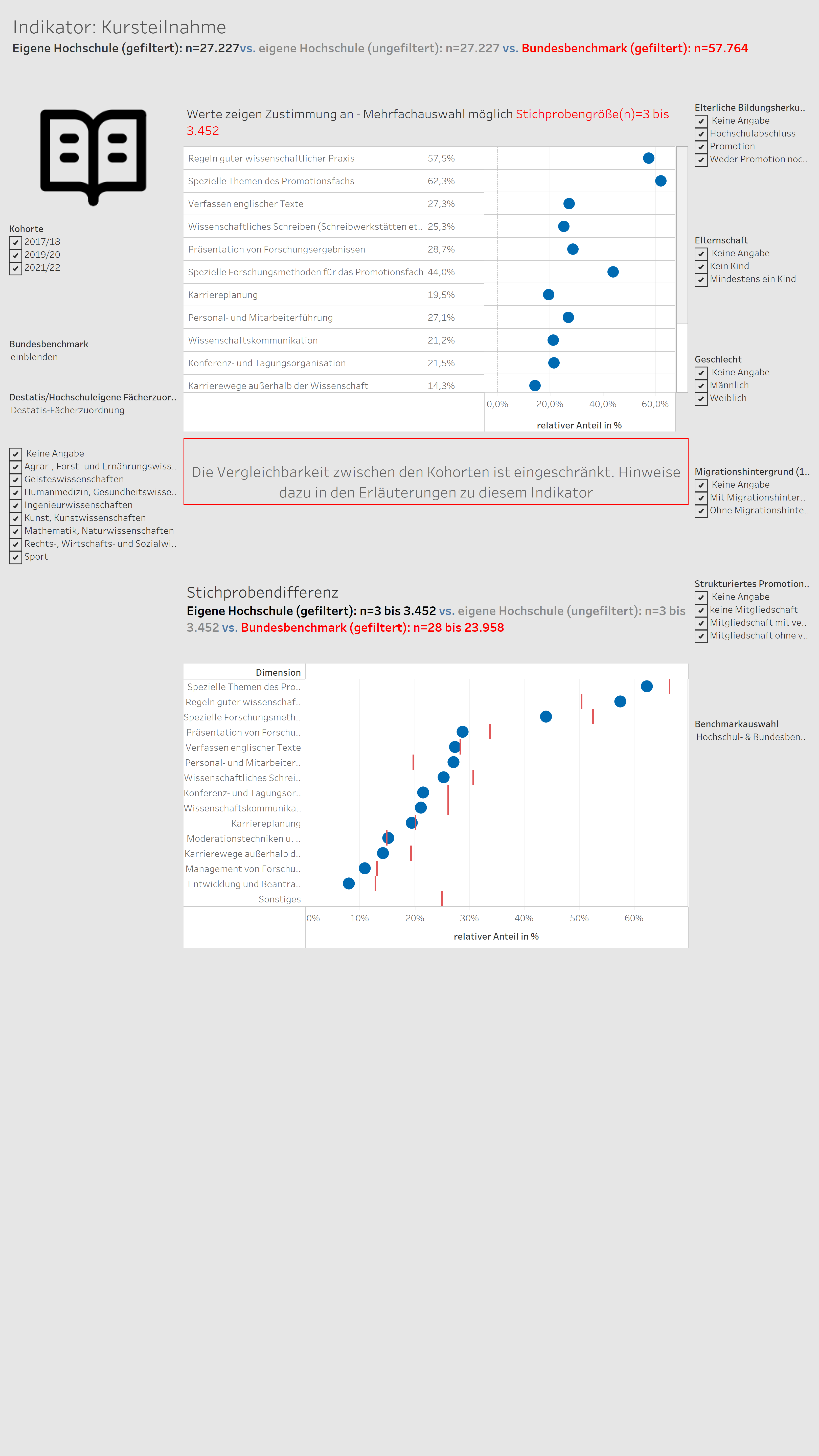This screenshot has height=1456, width=819.
Task: Click the blue dot for Spezielle Forschungsmeth..
Action: point(545,717)
